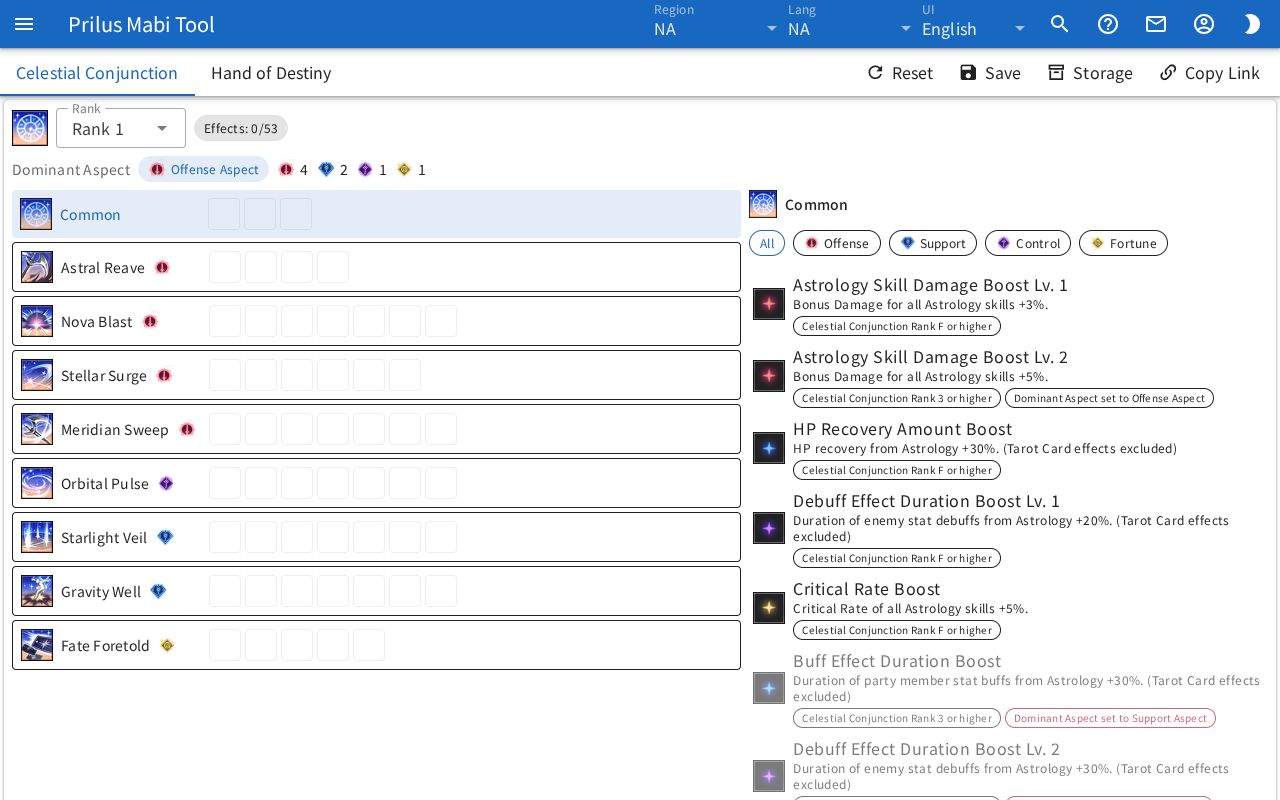
Task: Open the help question mark icon
Action: coord(1108,24)
